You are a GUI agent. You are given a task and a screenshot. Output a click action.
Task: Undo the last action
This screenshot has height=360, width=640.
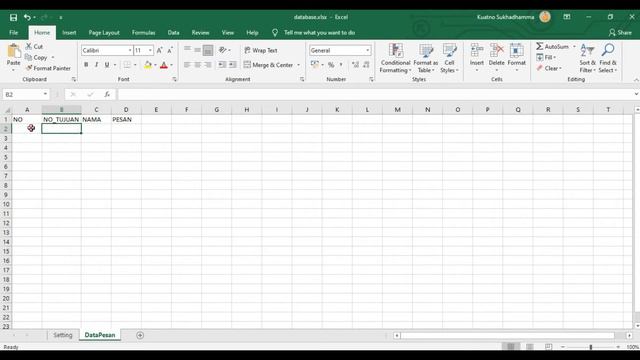pyautogui.click(x=27, y=17)
